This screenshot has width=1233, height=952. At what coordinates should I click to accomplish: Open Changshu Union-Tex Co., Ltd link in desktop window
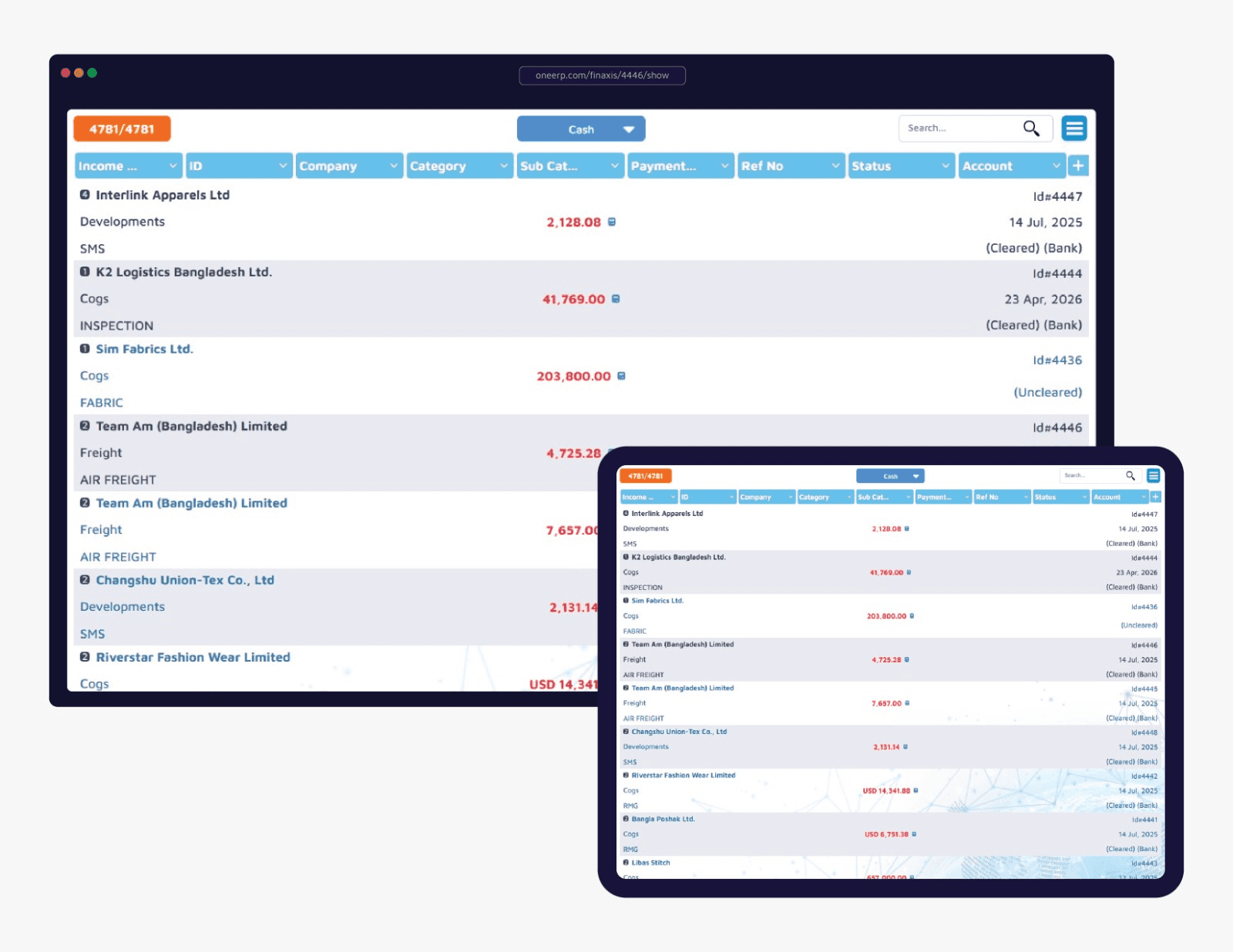pos(185,580)
